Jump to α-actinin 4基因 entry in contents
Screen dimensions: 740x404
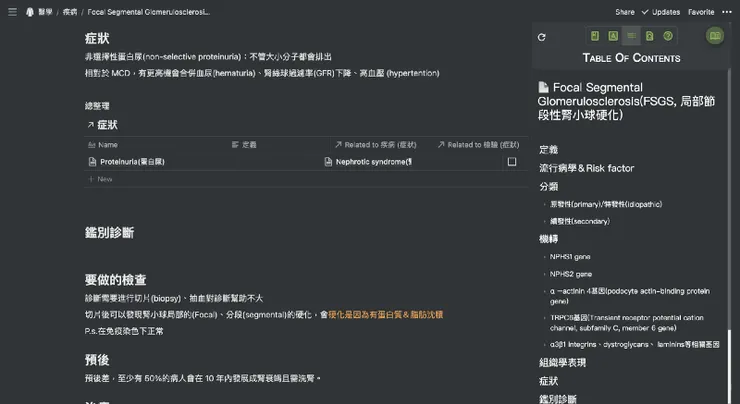[630, 296]
